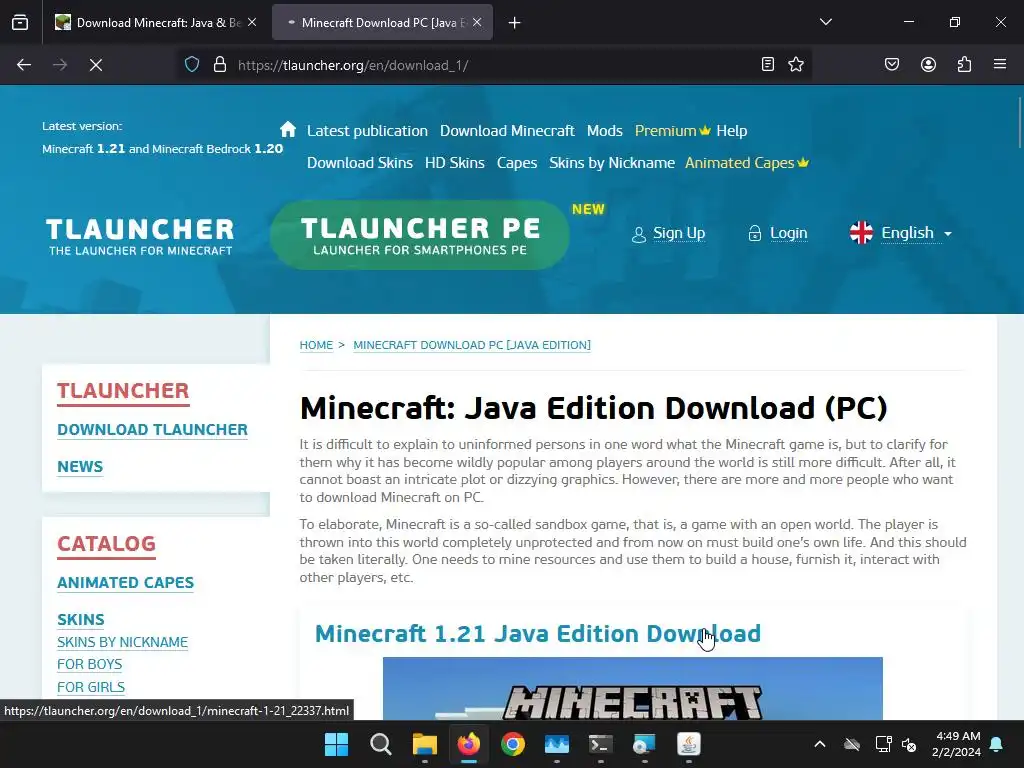The height and width of the screenshot is (768, 1024).
Task: Open Skins by Nickname menu item
Action: point(612,163)
